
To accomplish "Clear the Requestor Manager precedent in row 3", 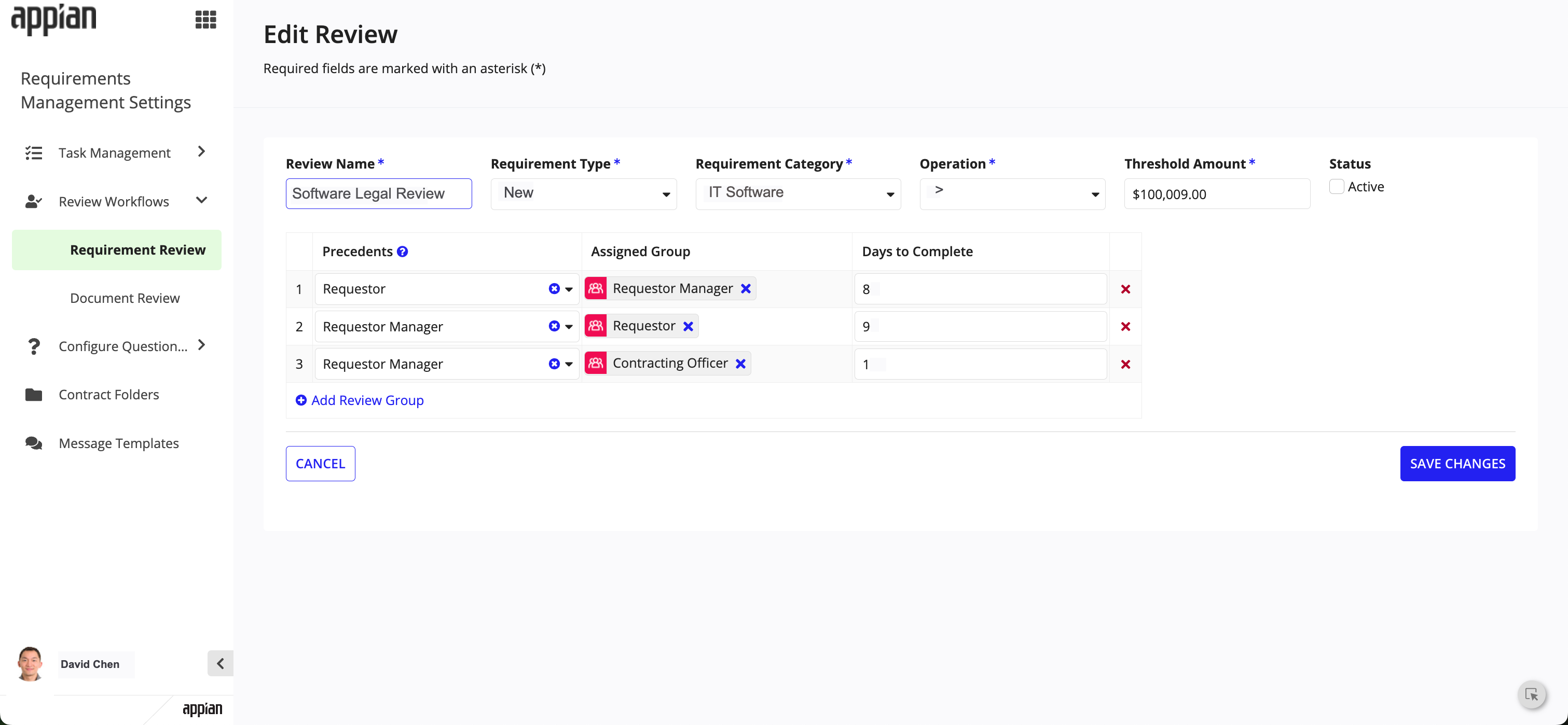I will pos(554,364).
